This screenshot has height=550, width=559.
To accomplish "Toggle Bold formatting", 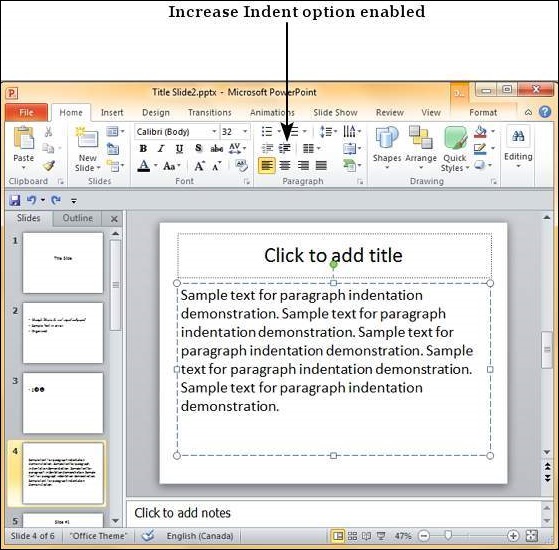I will pyautogui.click(x=143, y=148).
